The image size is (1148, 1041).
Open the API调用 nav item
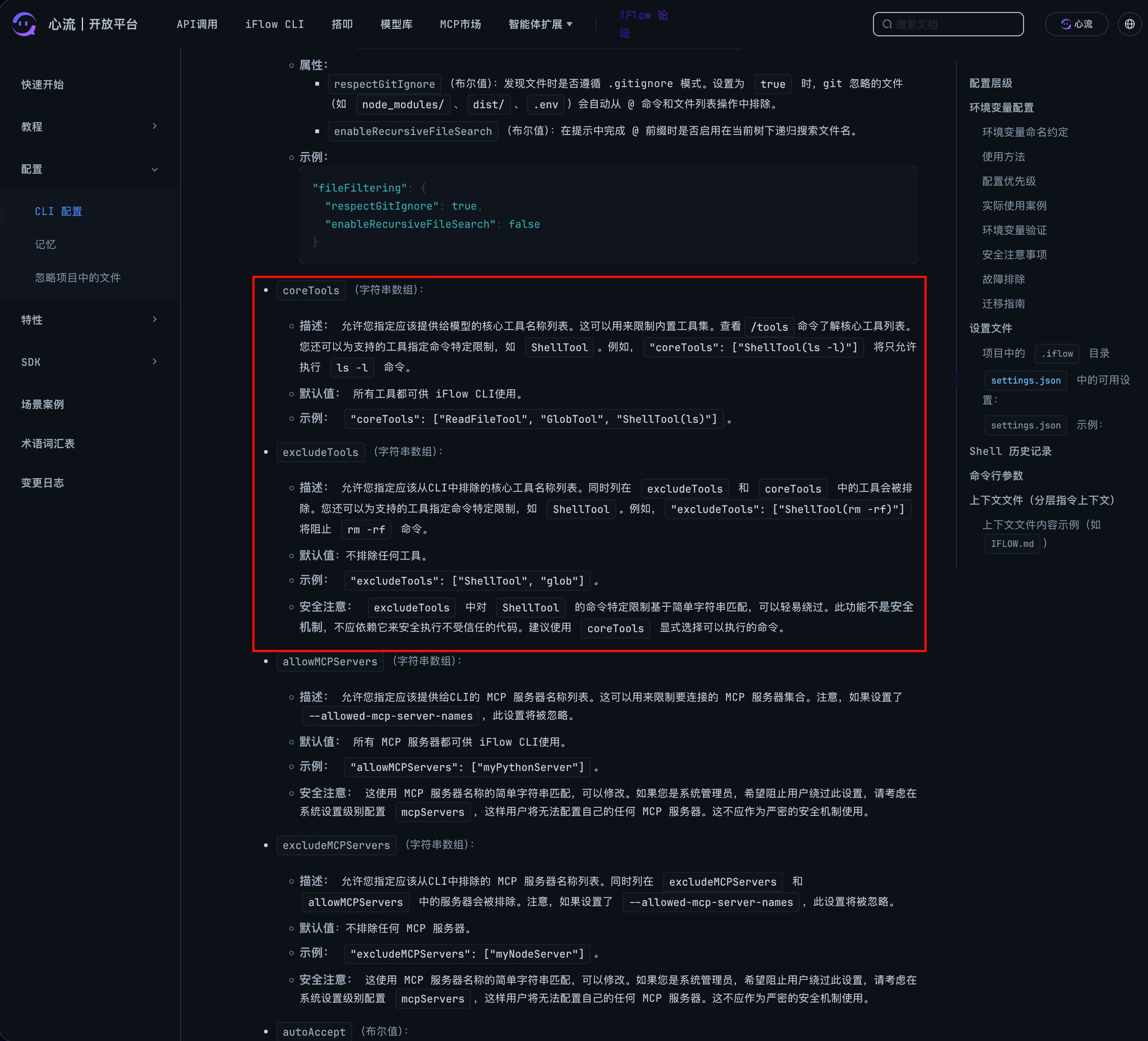[x=197, y=24]
